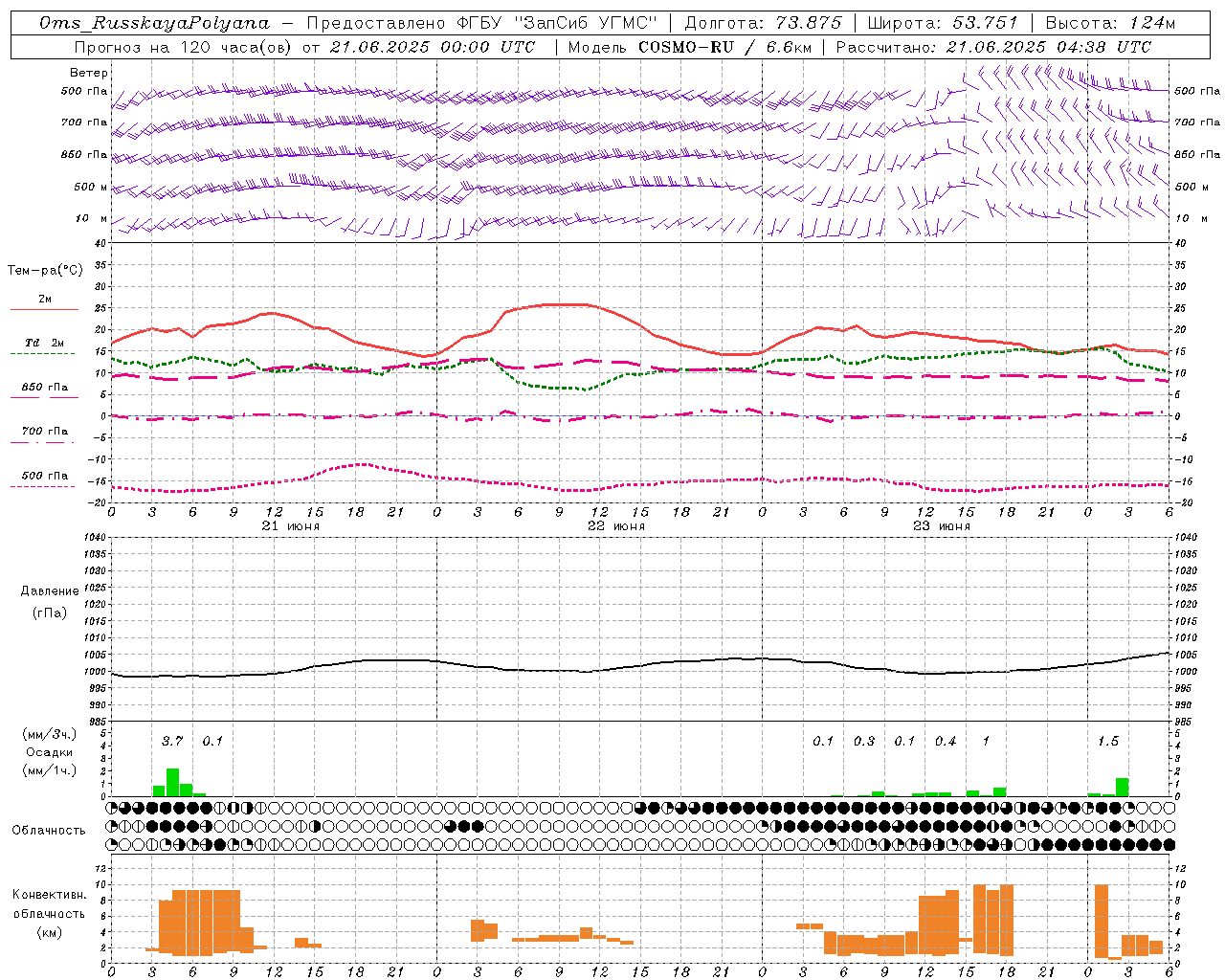Click the Осадки precipitation label
Viewport: 1225px width, 980px height.
pyautogui.click(x=50, y=752)
